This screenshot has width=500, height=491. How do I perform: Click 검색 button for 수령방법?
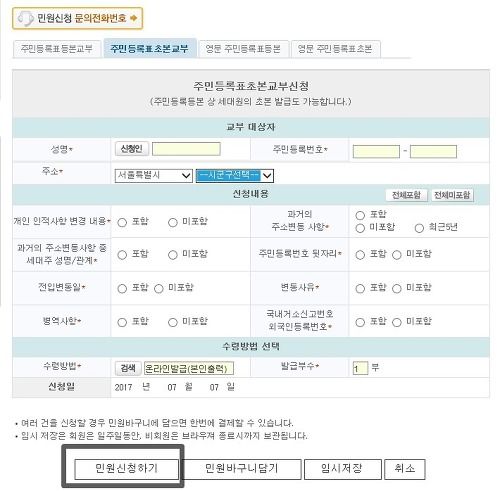point(128,368)
